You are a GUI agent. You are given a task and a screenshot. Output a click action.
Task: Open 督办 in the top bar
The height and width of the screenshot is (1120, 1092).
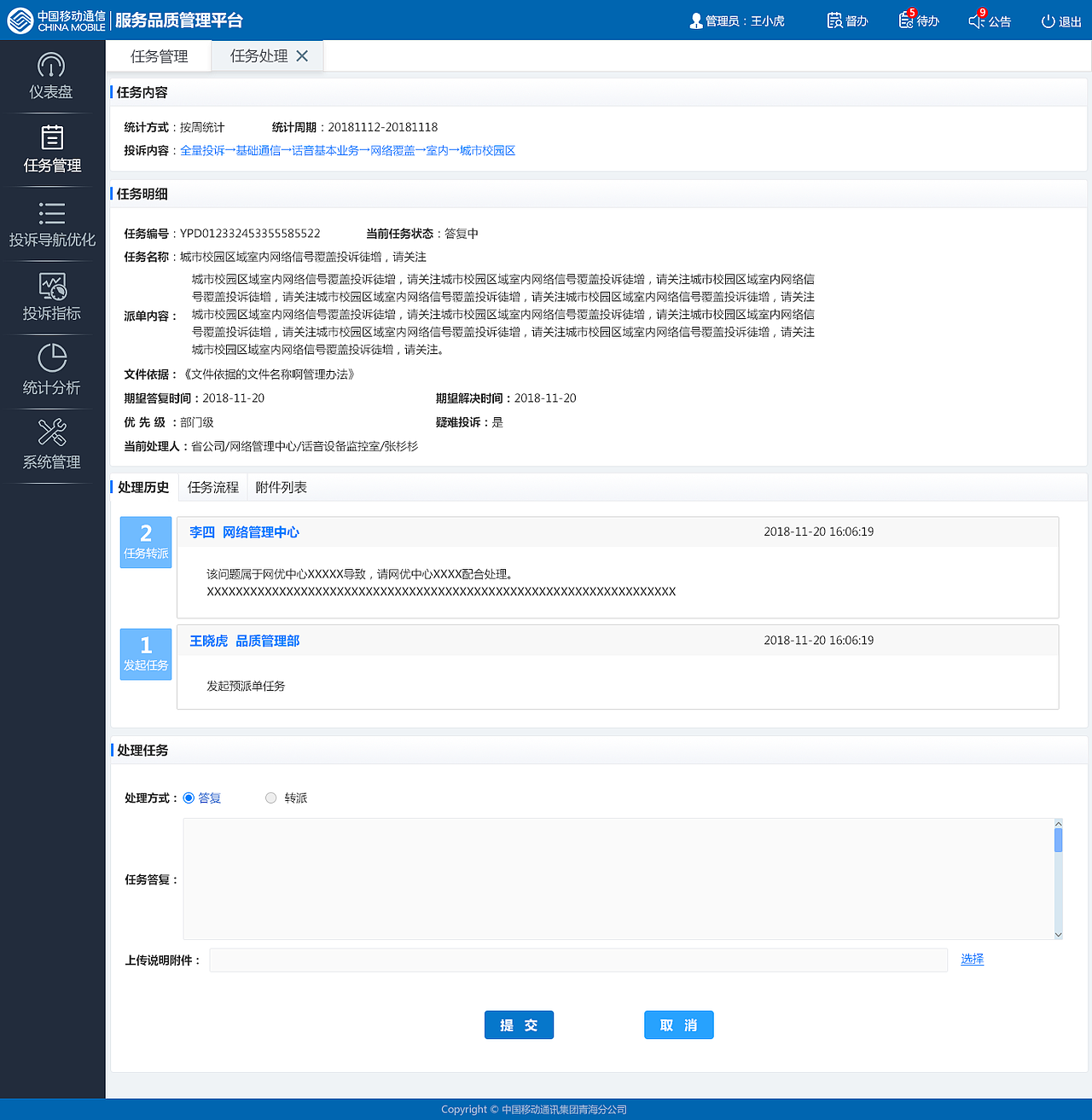click(x=847, y=20)
